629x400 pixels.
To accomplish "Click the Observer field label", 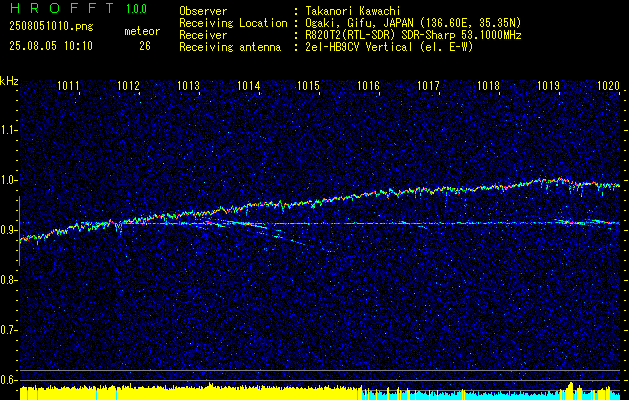I will [203, 11].
